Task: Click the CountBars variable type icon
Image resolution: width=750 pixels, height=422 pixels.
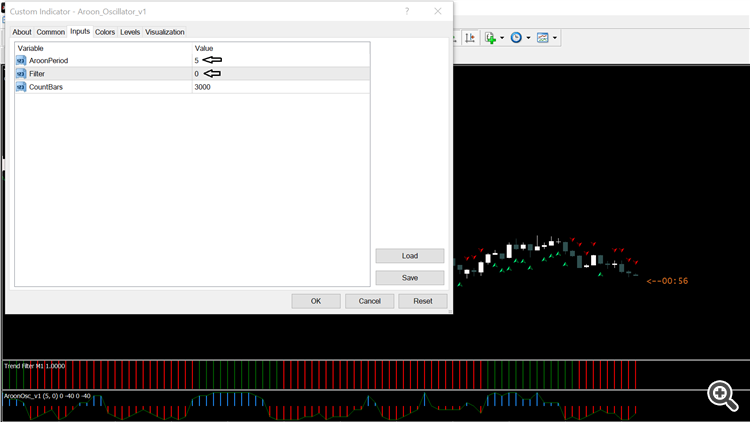Action: [x=21, y=87]
